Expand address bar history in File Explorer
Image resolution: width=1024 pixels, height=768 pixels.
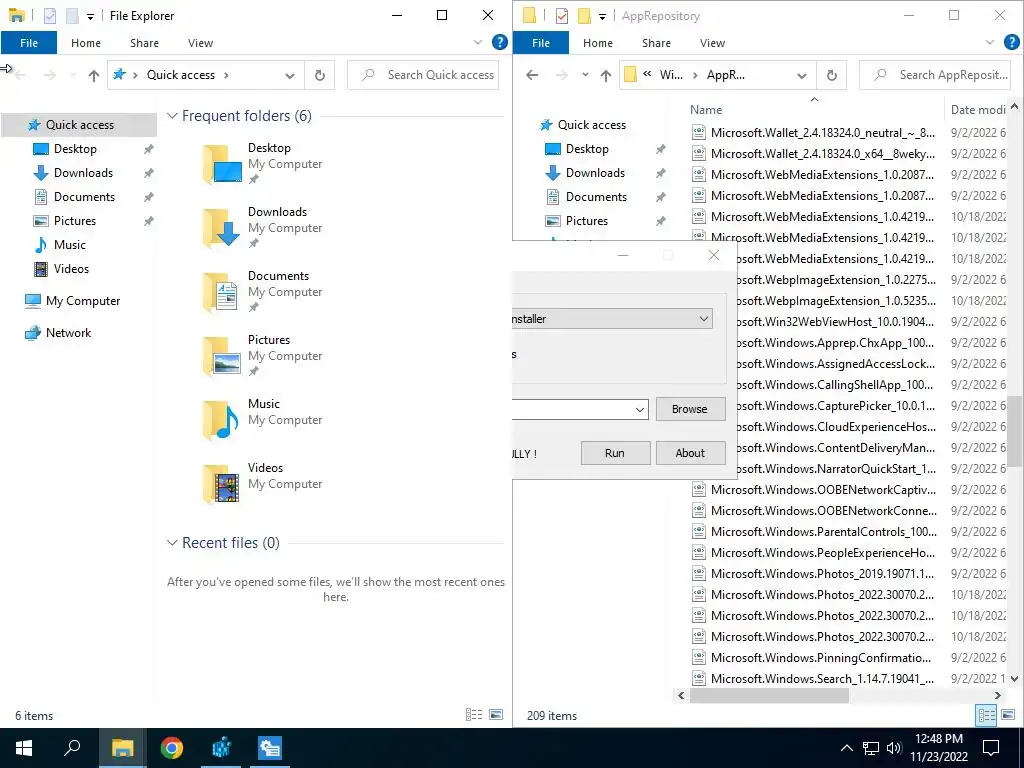[289, 76]
